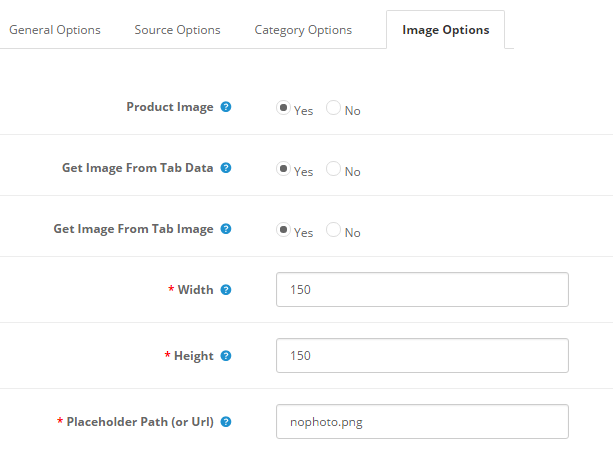Click the Width input field
Image resolution: width=613 pixels, height=457 pixels.
point(422,290)
